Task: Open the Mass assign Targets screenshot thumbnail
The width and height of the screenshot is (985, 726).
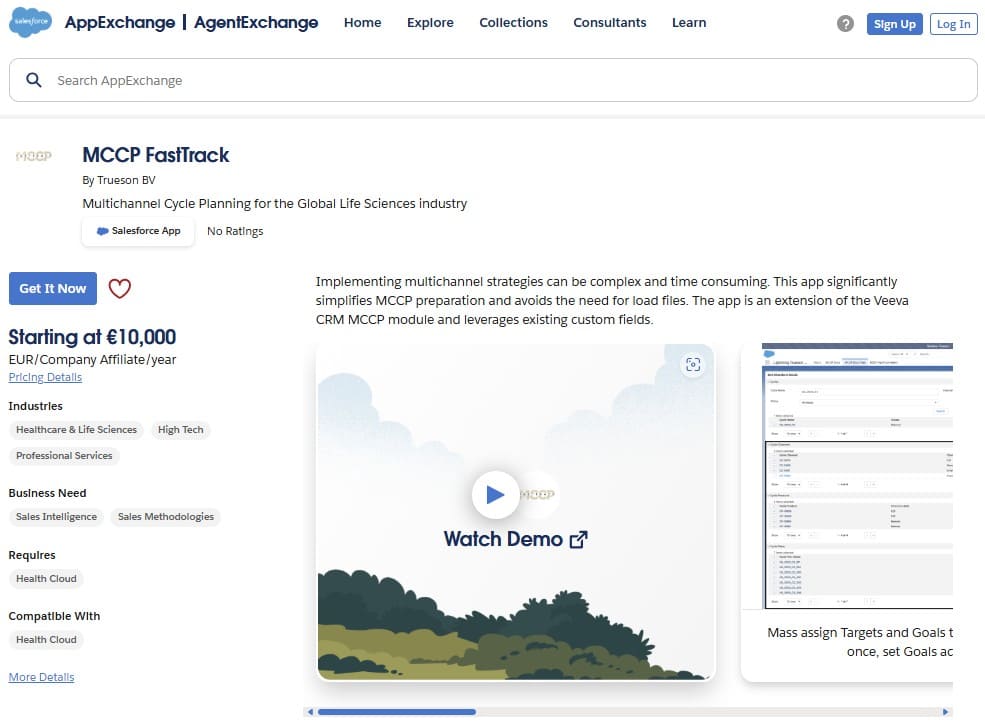Action: click(857, 476)
